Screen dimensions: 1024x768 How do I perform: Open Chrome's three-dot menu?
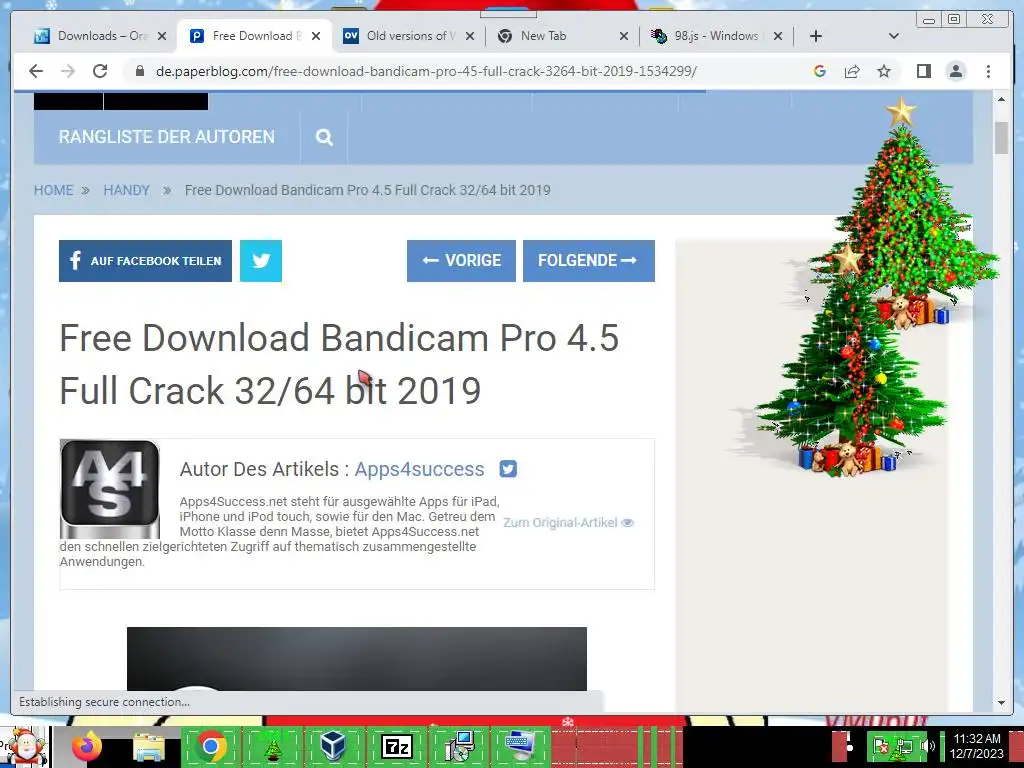click(988, 71)
